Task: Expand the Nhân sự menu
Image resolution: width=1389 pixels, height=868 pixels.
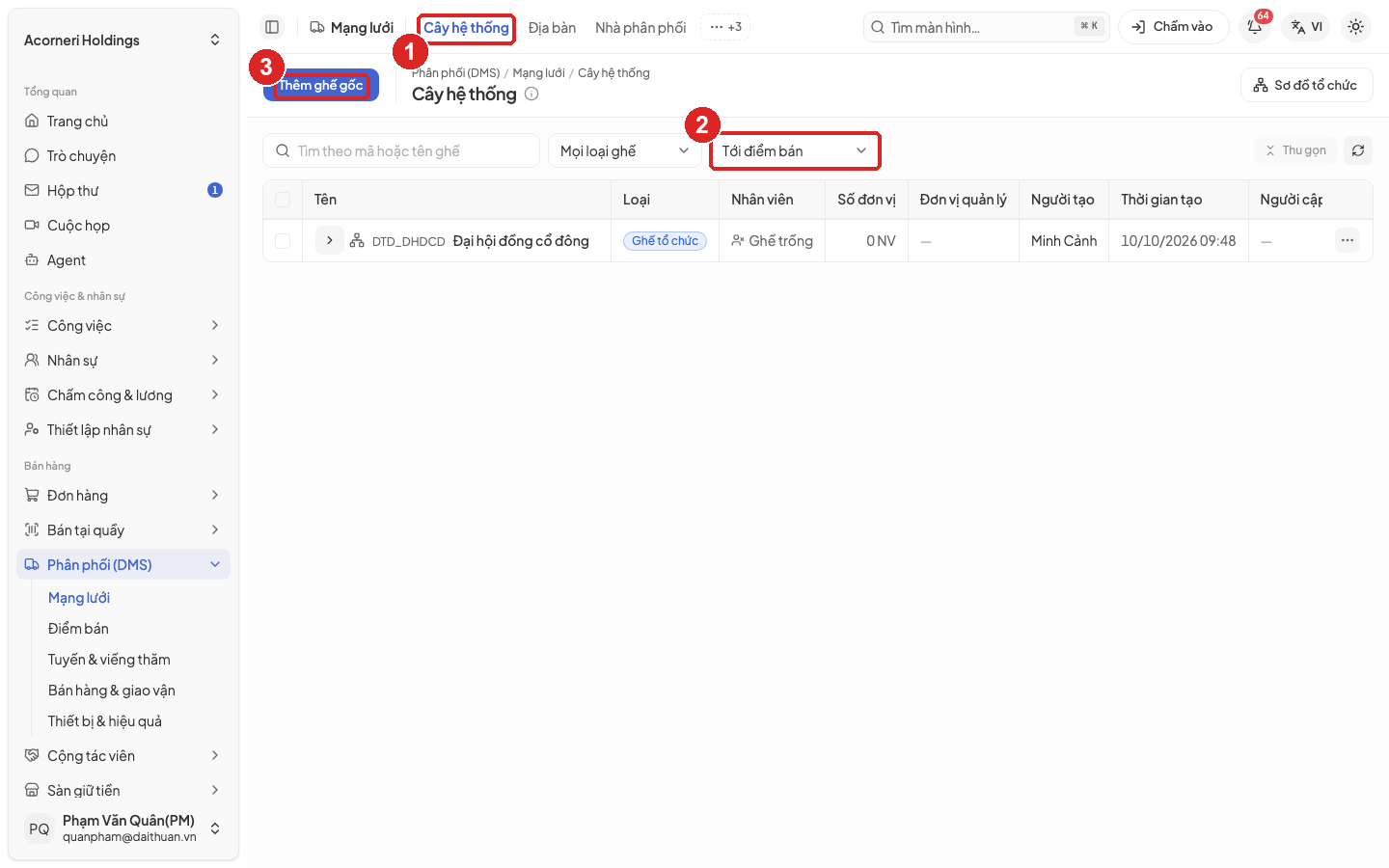Action: point(123,361)
